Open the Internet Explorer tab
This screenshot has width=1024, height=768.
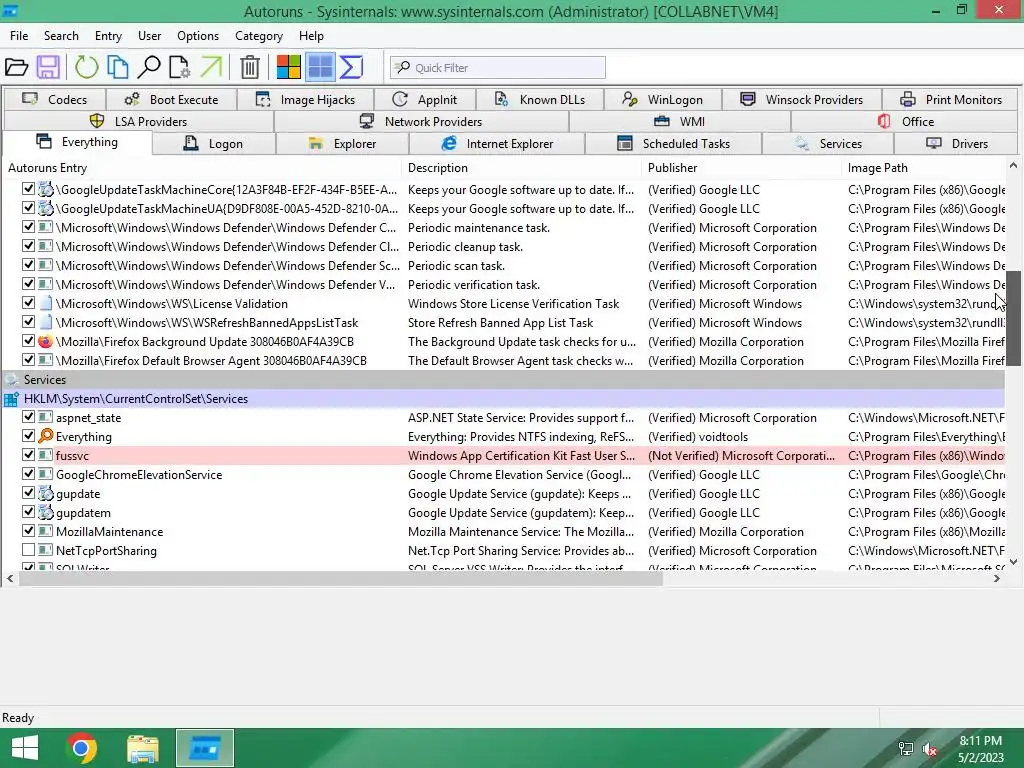click(497, 144)
